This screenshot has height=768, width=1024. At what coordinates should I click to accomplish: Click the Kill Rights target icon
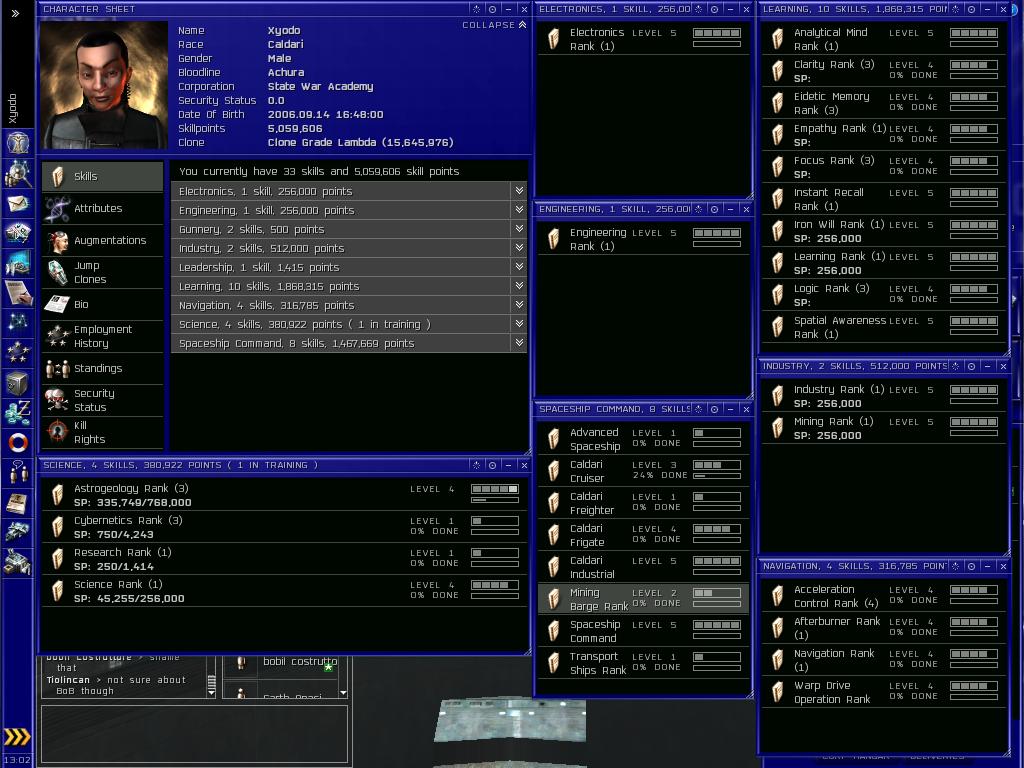(x=57, y=432)
